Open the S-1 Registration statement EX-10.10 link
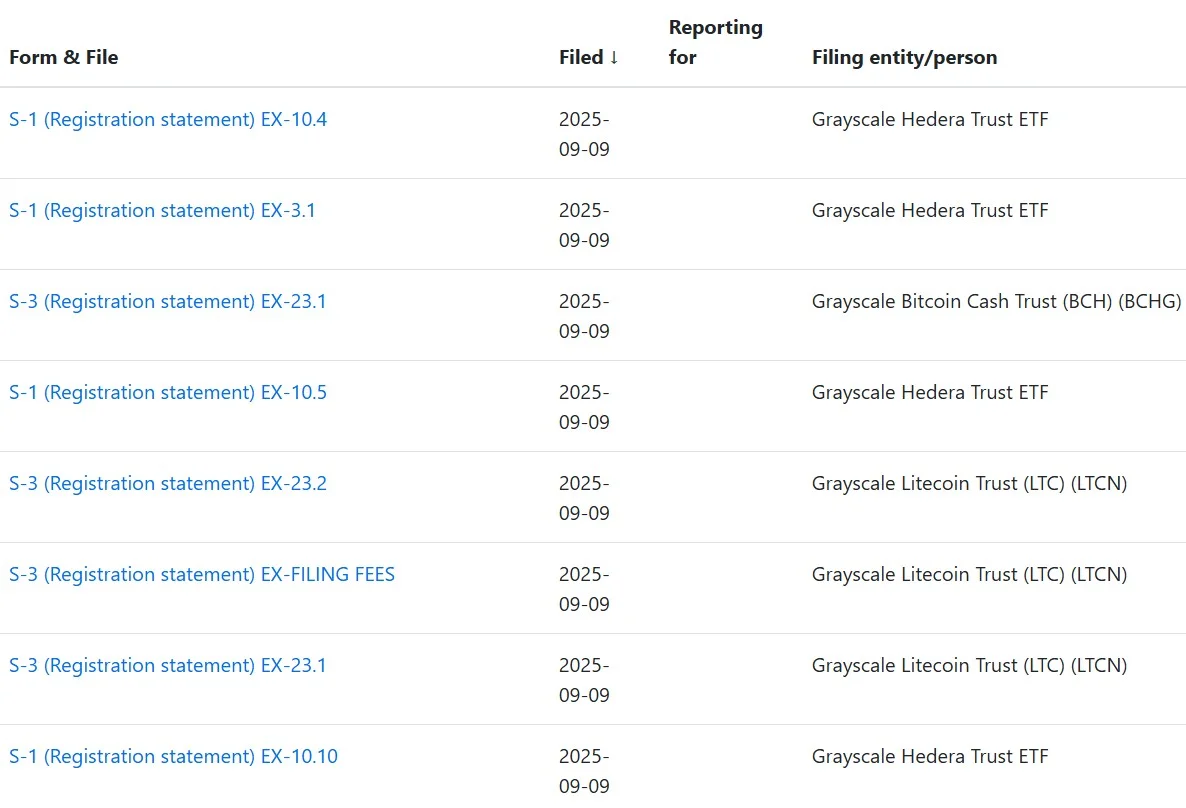Image resolution: width=1186 pixels, height=808 pixels. click(x=173, y=756)
